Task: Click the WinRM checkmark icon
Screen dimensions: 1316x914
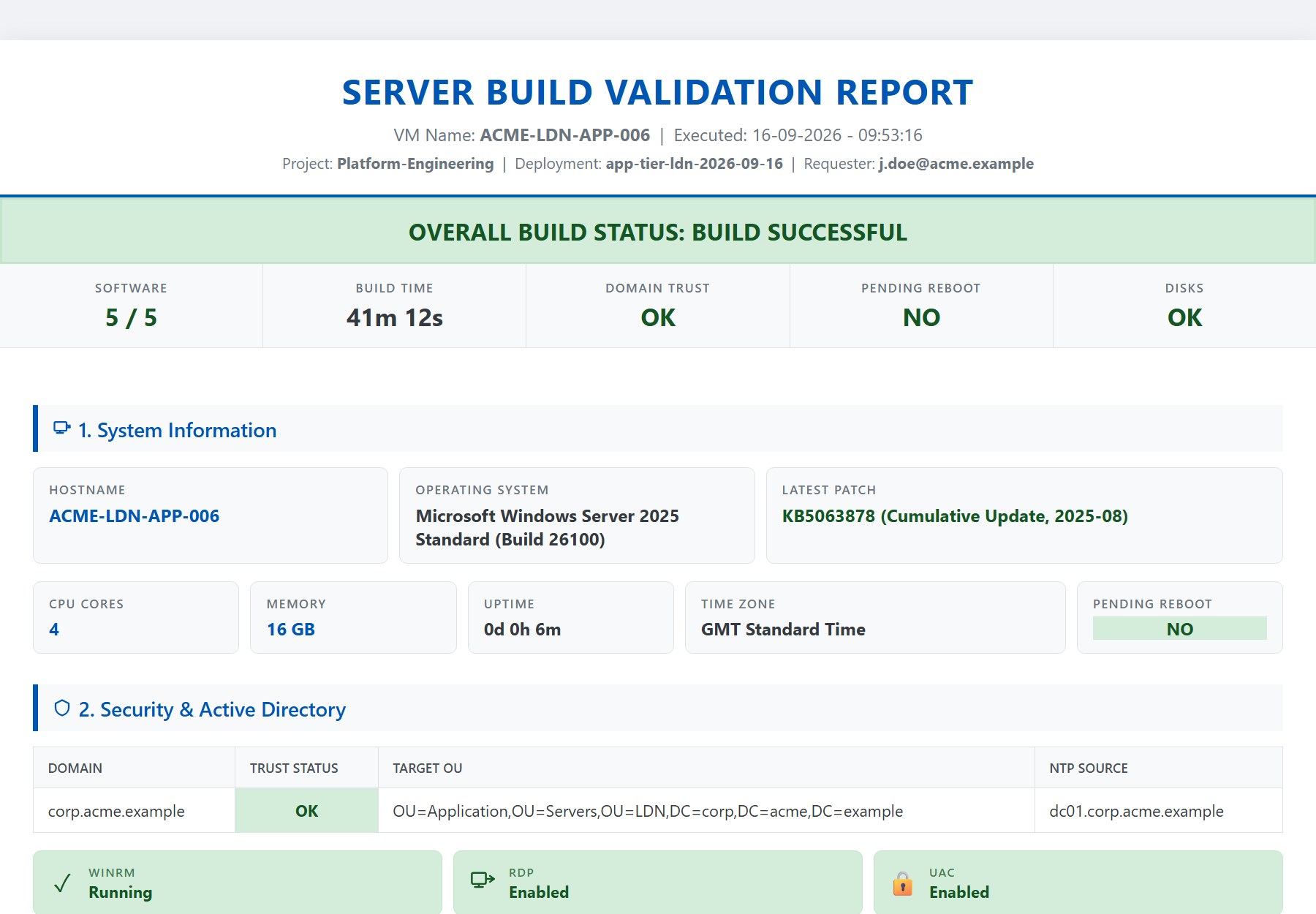Action: [63, 883]
